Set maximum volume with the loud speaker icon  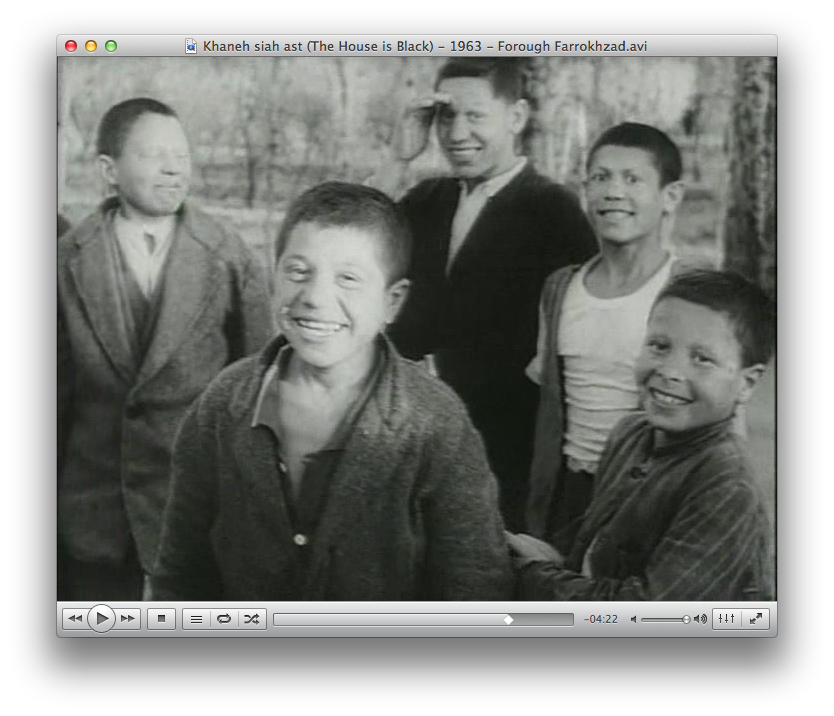click(700, 619)
